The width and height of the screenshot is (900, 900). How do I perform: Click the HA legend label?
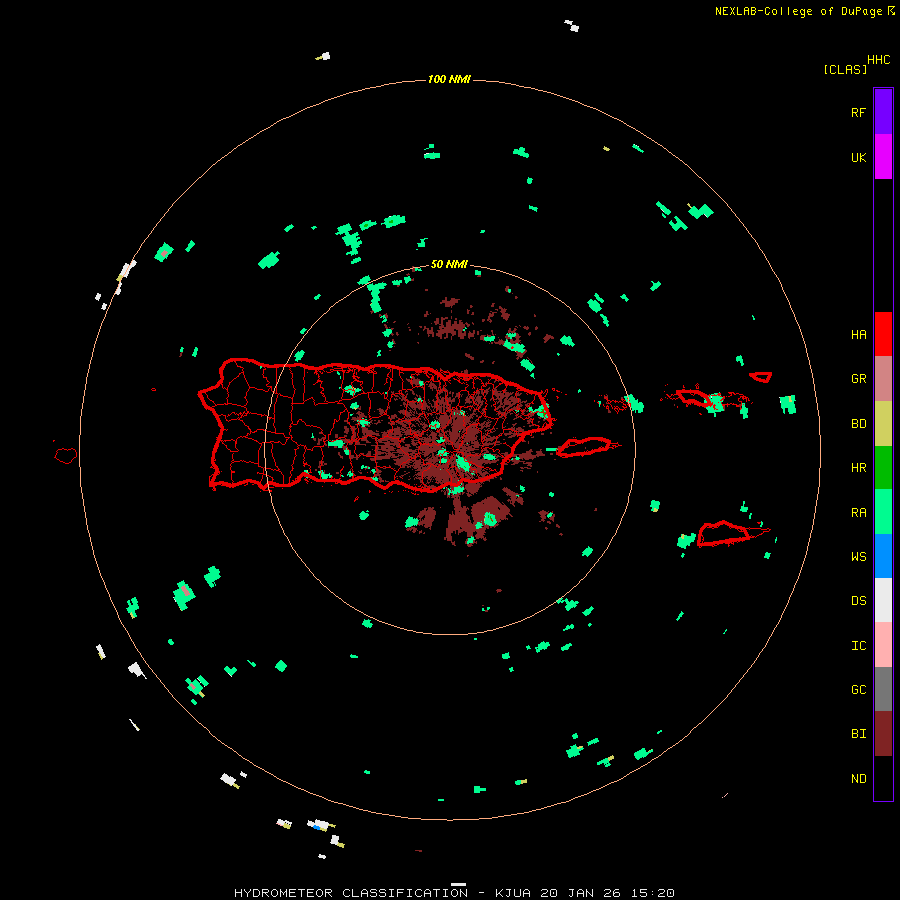pyautogui.click(x=858, y=335)
